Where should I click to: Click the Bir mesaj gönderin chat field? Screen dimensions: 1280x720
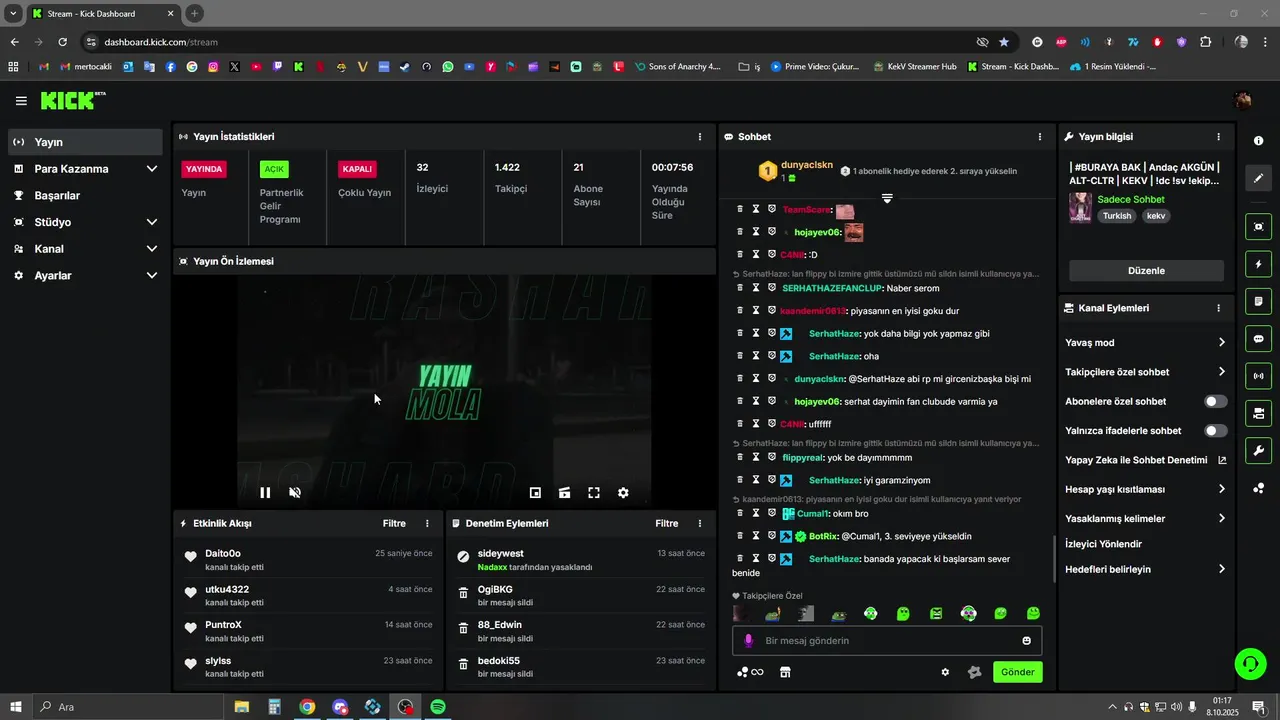887,641
